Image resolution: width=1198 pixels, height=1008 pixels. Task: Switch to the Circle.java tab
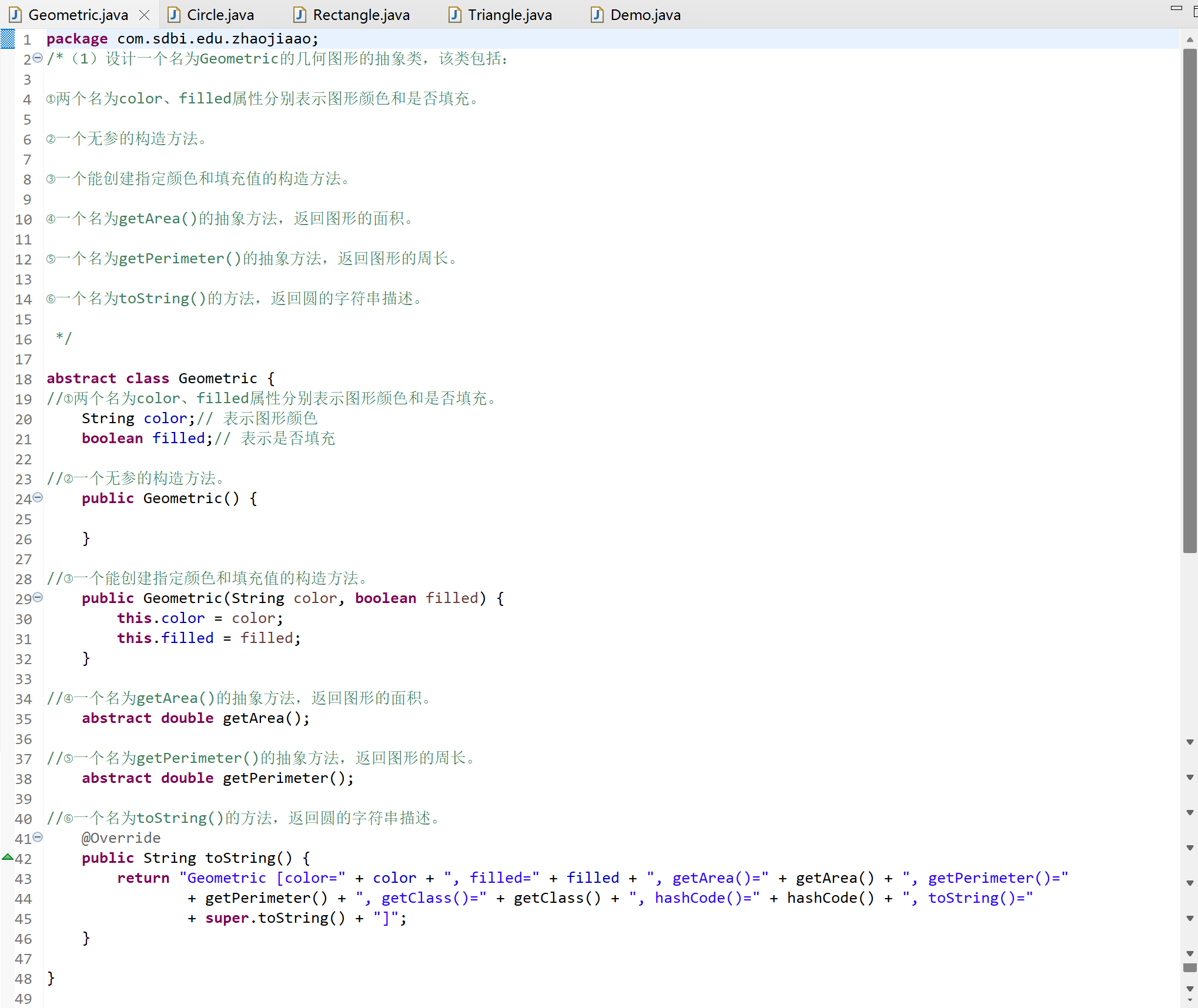tap(220, 15)
